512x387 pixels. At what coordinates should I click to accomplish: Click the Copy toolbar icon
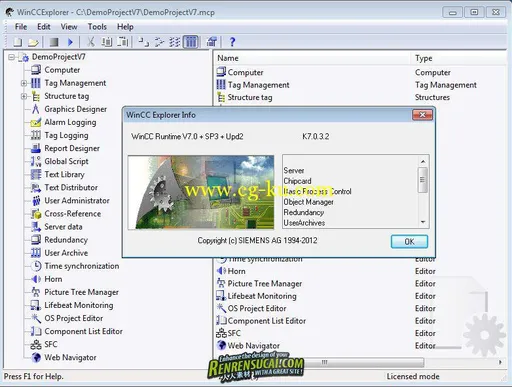pyautogui.click(x=107, y=42)
